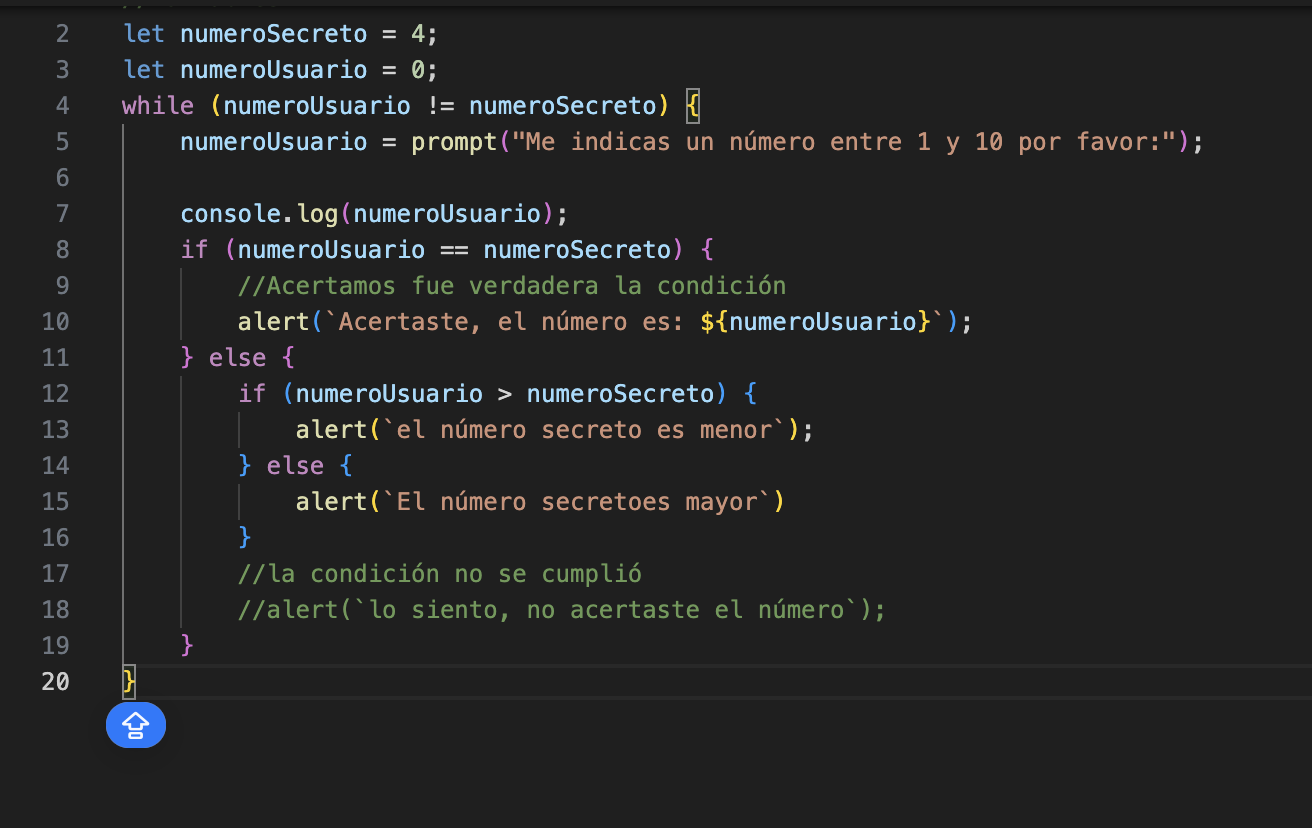Click 'else' keyword on line 14

click(296, 466)
